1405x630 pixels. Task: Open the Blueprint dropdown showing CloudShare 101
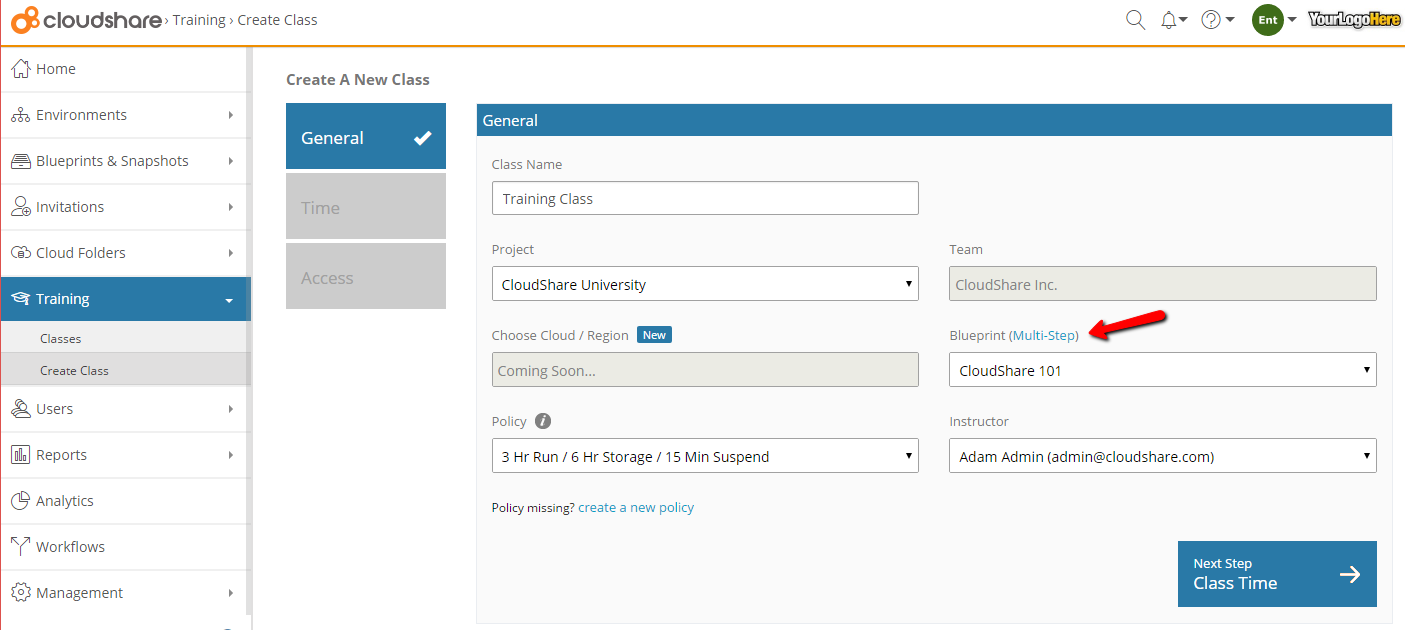1163,370
